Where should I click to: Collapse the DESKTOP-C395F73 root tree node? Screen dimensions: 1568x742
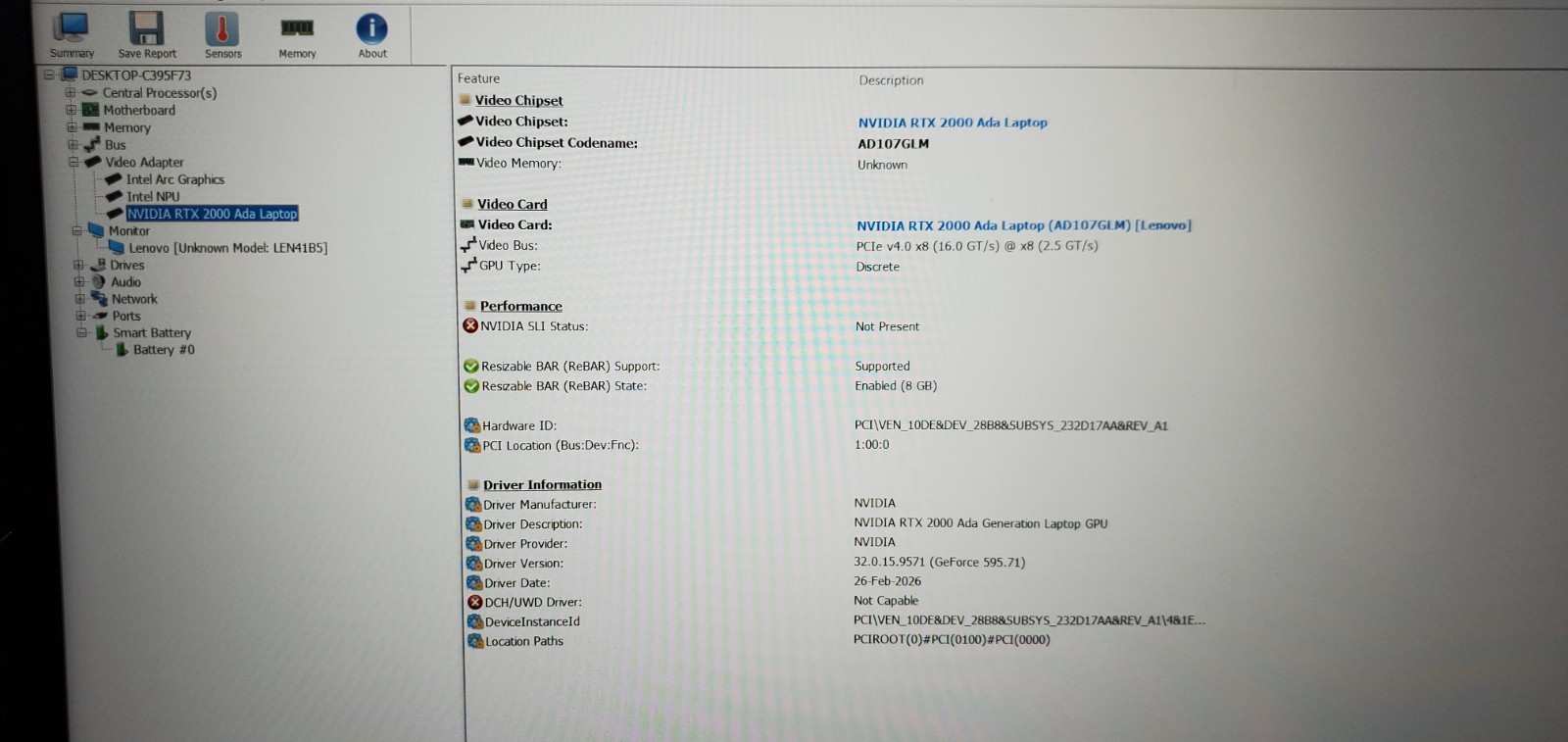[x=48, y=74]
